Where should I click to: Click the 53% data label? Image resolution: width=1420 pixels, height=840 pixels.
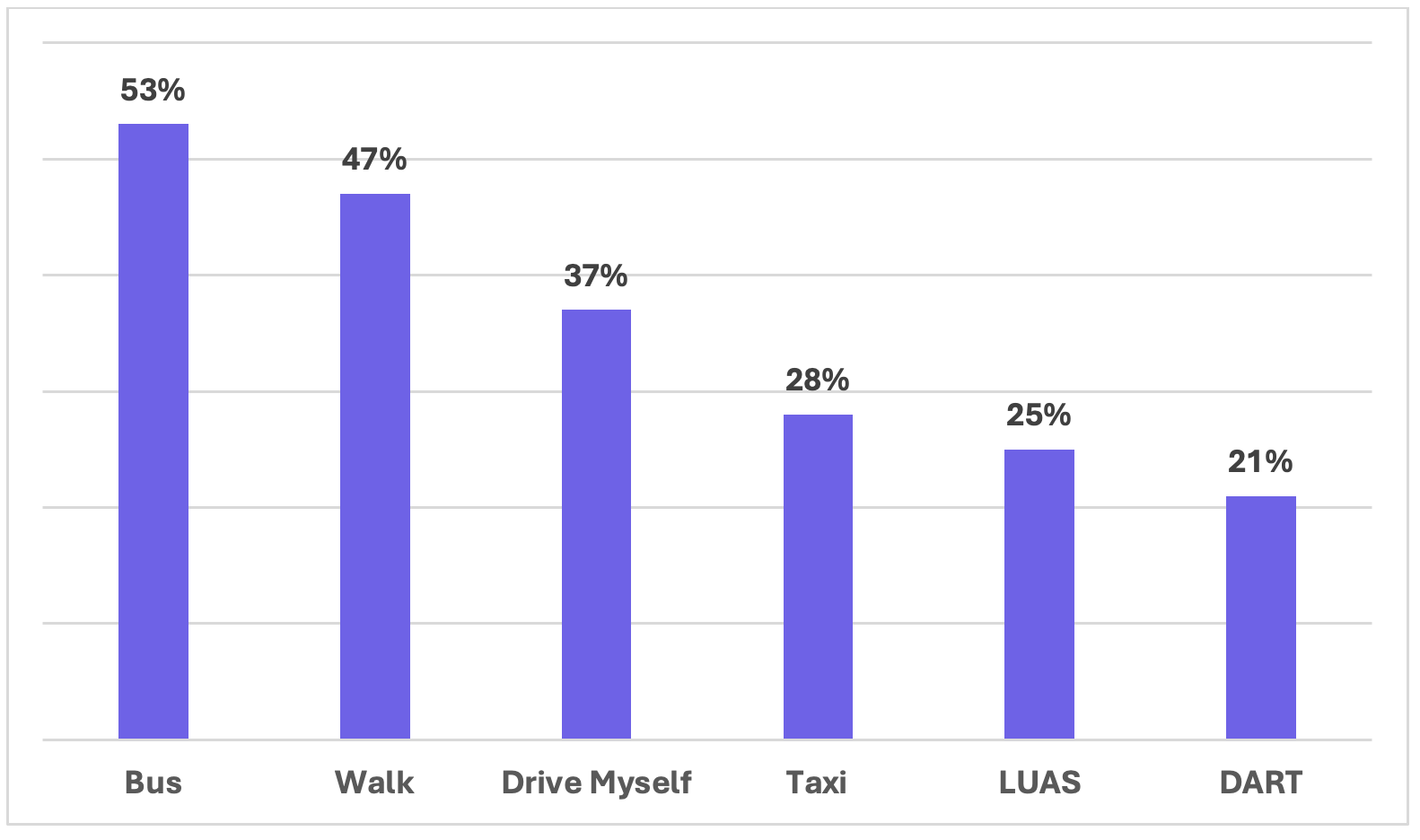click(x=153, y=91)
